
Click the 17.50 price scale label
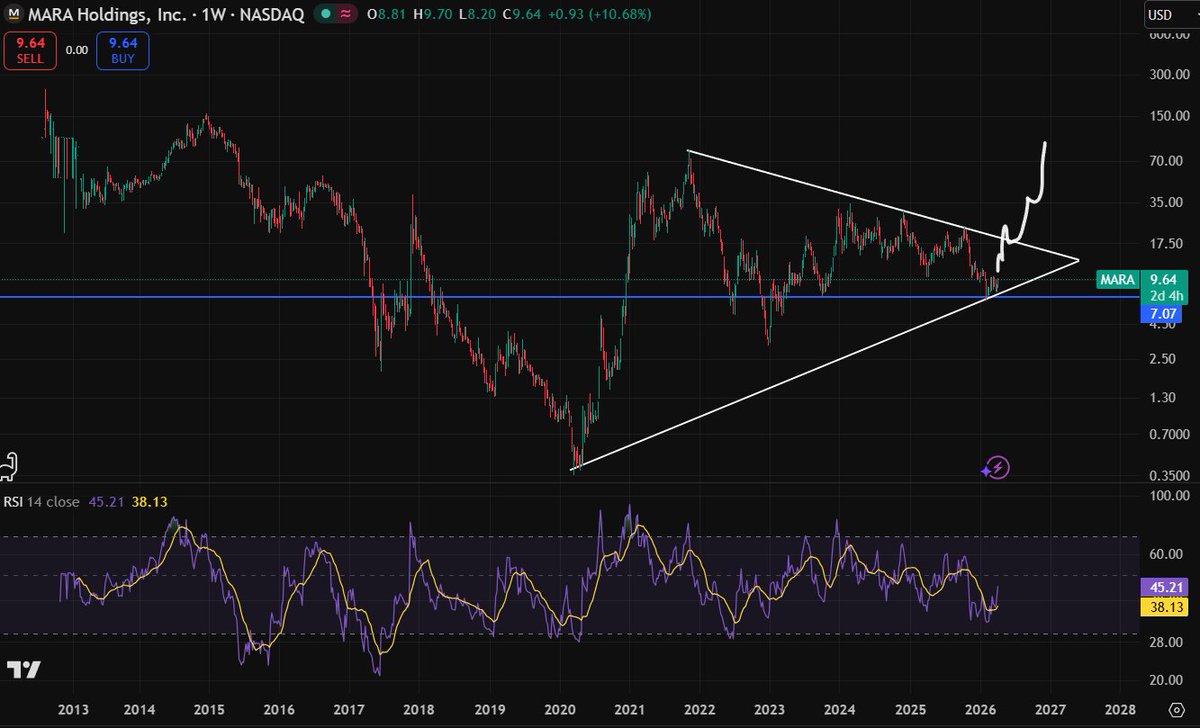[1164, 243]
